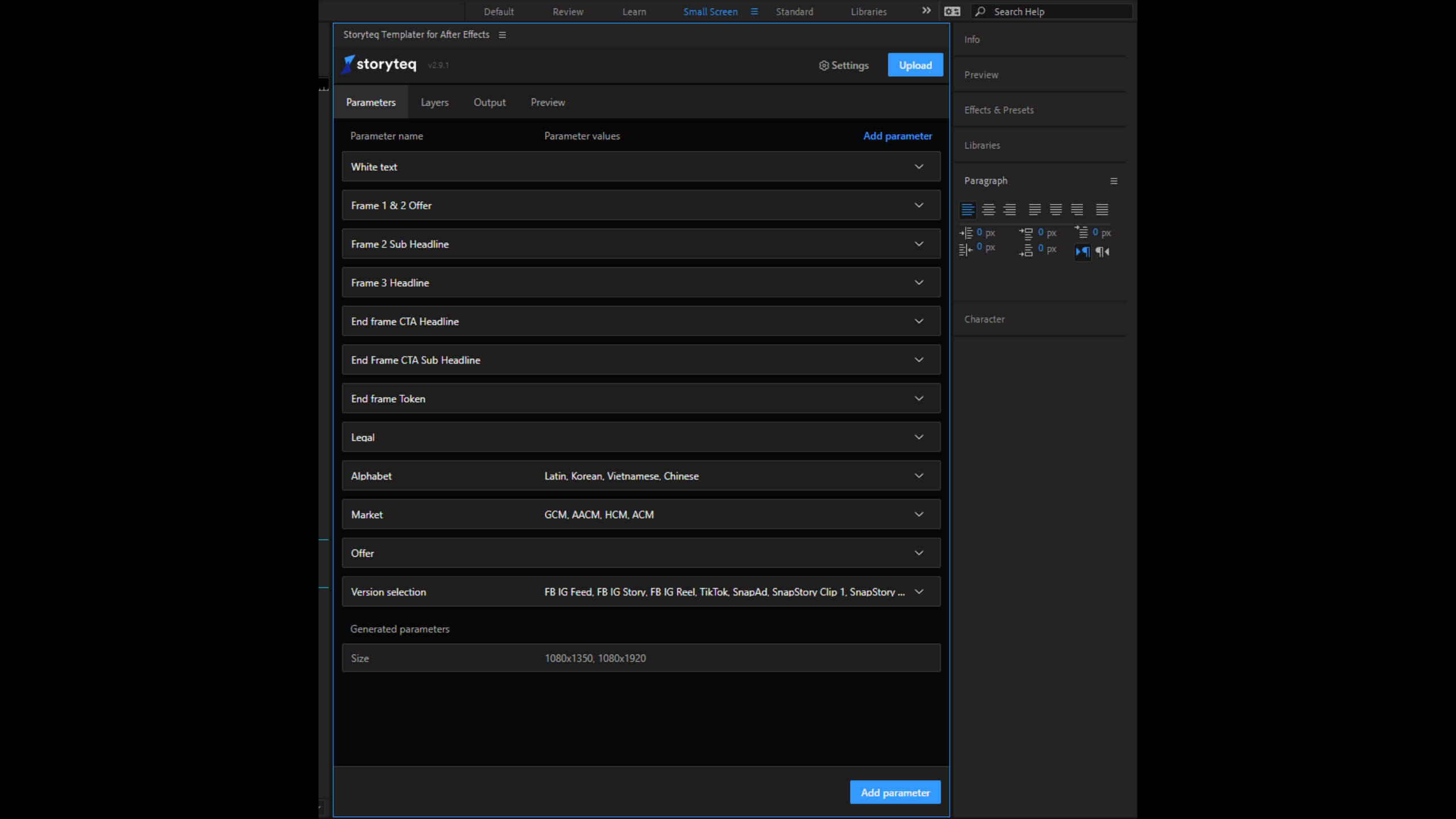Expand the Version selection chevron
The height and width of the screenshot is (819, 1456).
coord(919,592)
